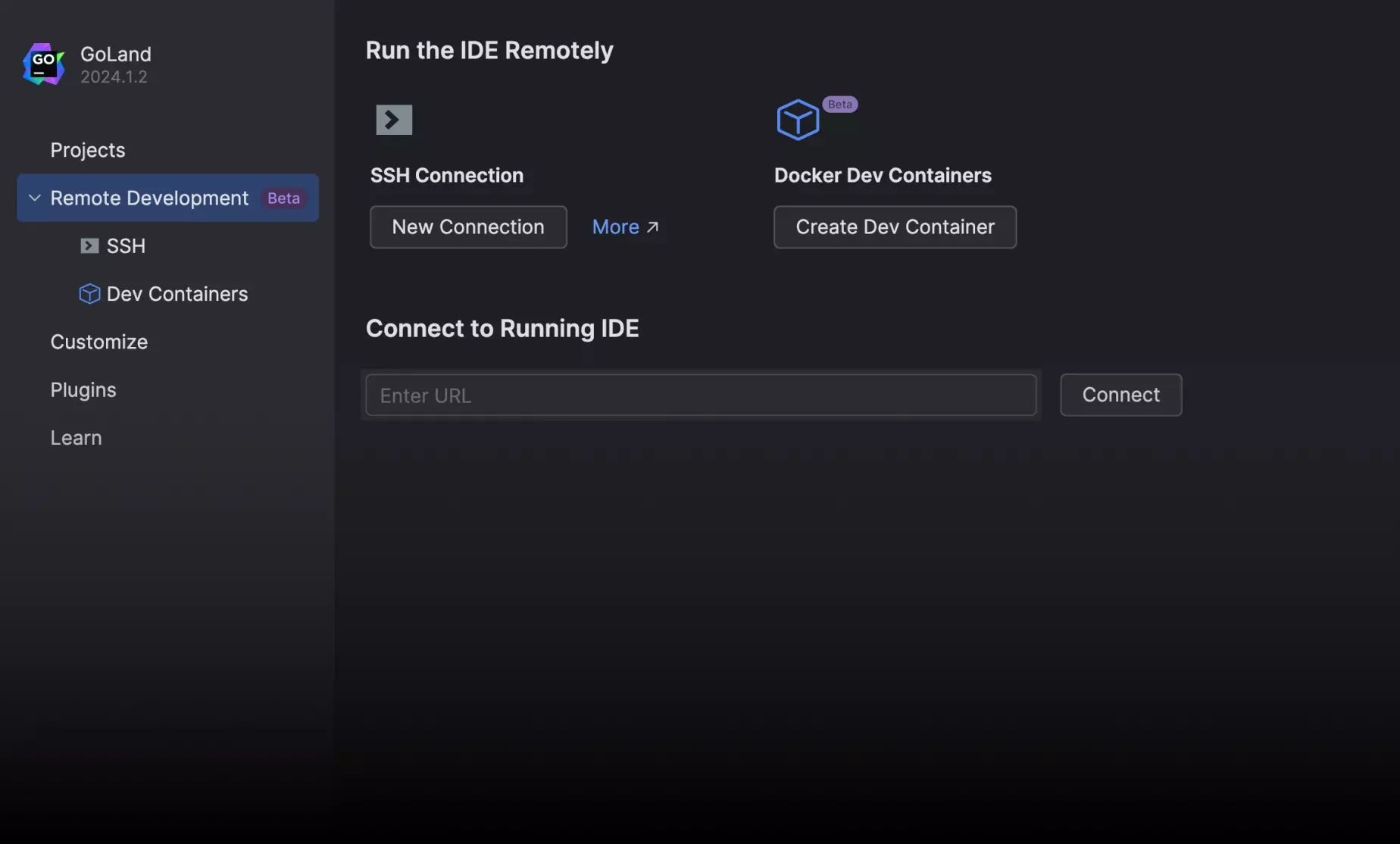Focus the Enter URL input field
The width and height of the screenshot is (1400, 844).
click(x=701, y=395)
